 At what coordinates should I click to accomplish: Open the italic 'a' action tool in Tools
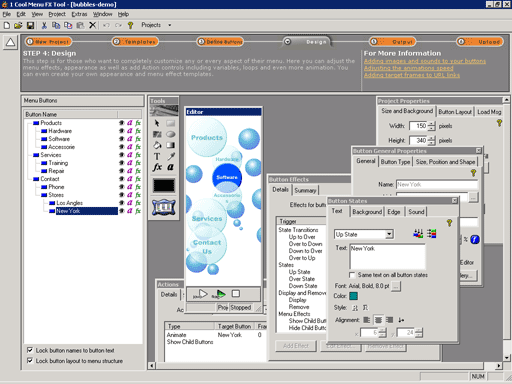[x=170, y=167]
